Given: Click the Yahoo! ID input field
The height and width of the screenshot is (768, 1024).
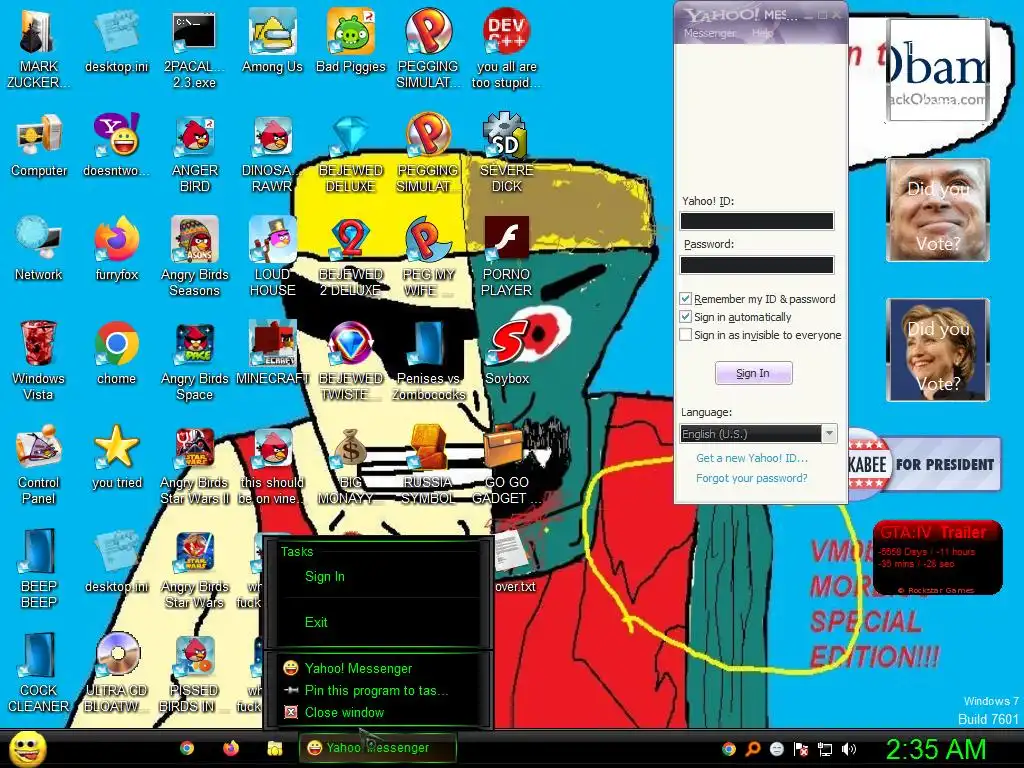Looking at the screenshot, I should tap(757, 221).
